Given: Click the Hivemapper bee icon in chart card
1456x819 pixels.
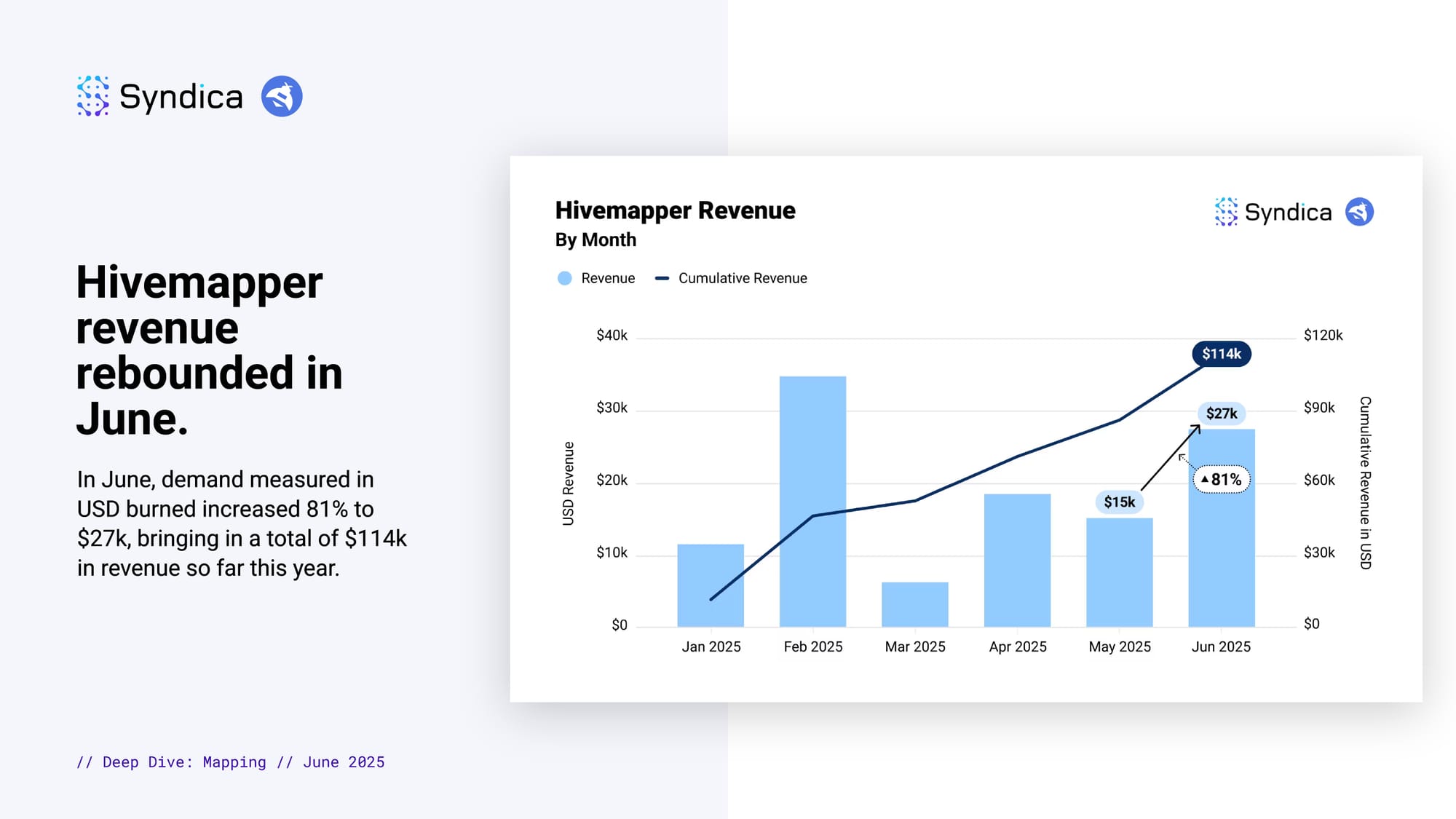Looking at the screenshot, I should click(x=1358, y=212).
